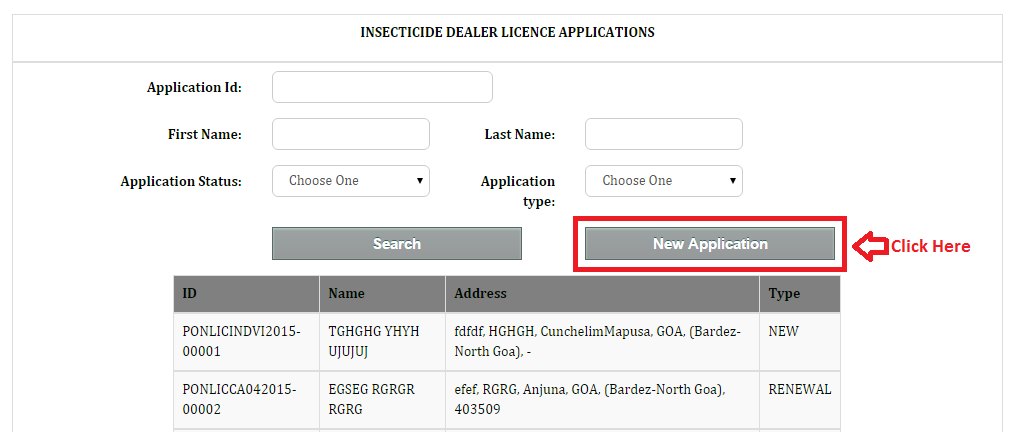Click the ID column header
This screenshot has height=432, width=1016.
coord(246,293)
